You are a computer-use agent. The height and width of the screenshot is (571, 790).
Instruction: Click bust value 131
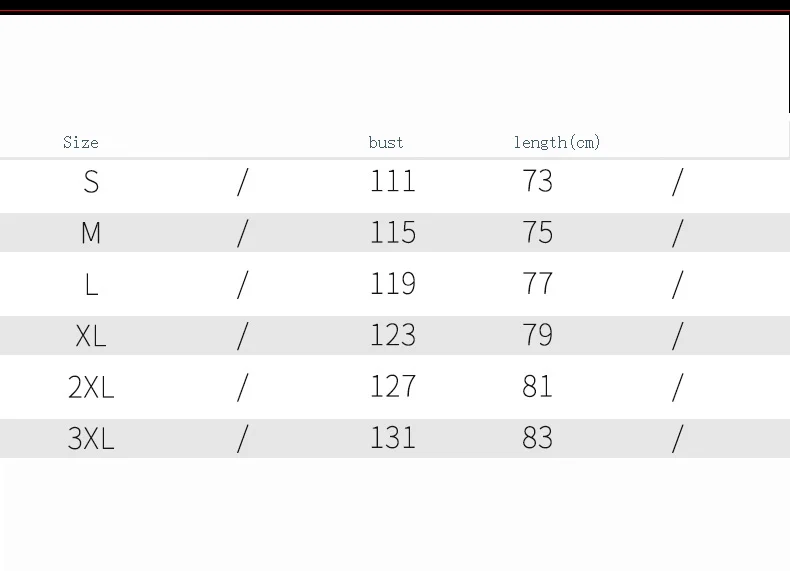[x=393, y=437]
